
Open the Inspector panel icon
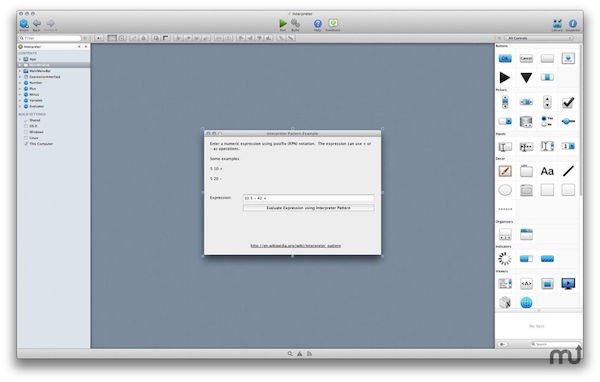click(x=572, y=24)
